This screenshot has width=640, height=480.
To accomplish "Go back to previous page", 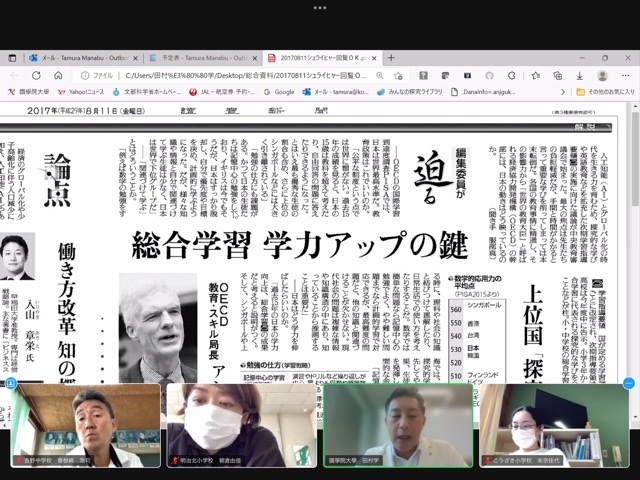I will 14,76.
